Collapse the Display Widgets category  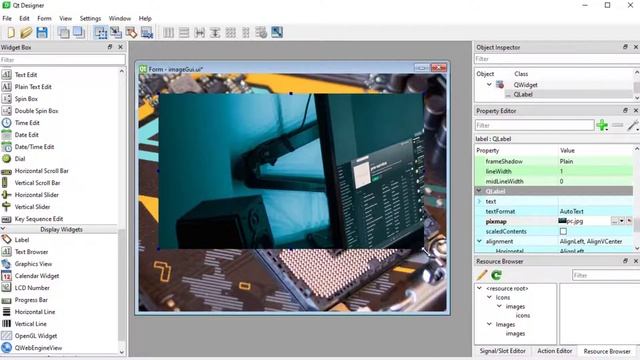pyautogui.click(x=3, y=229)
